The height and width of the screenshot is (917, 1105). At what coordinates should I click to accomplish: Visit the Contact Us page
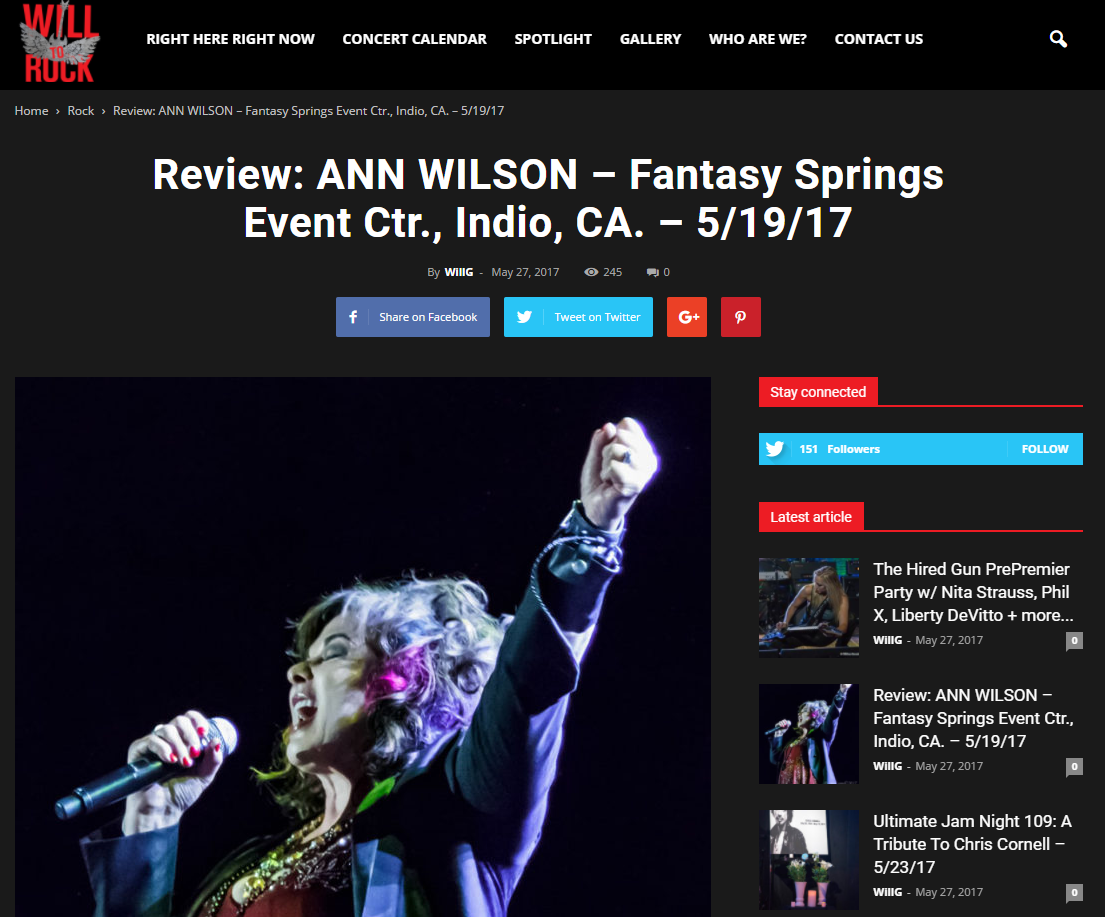point(879,39)
